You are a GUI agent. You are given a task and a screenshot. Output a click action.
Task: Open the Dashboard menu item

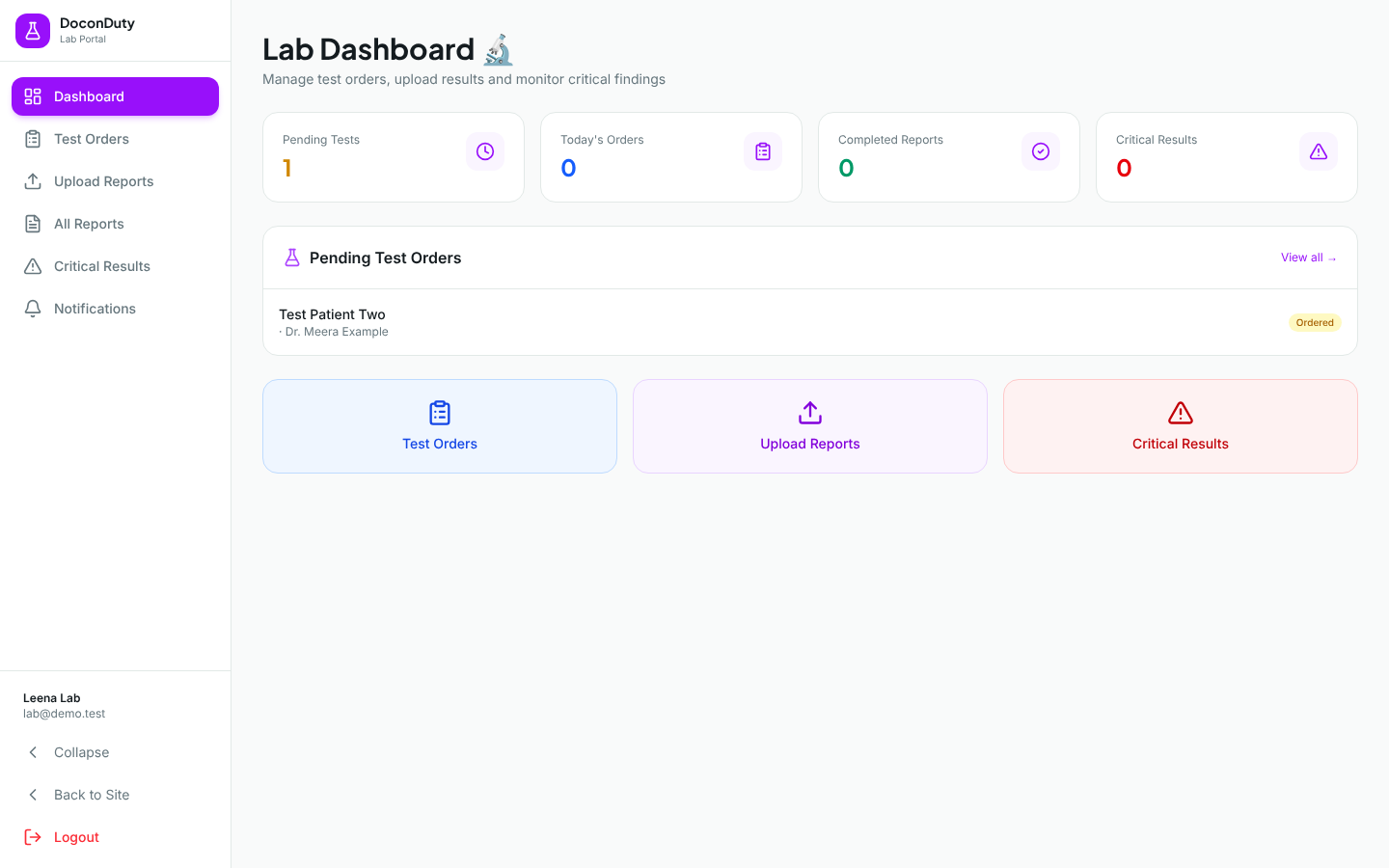pyautogui.click(x=115, y=96)
